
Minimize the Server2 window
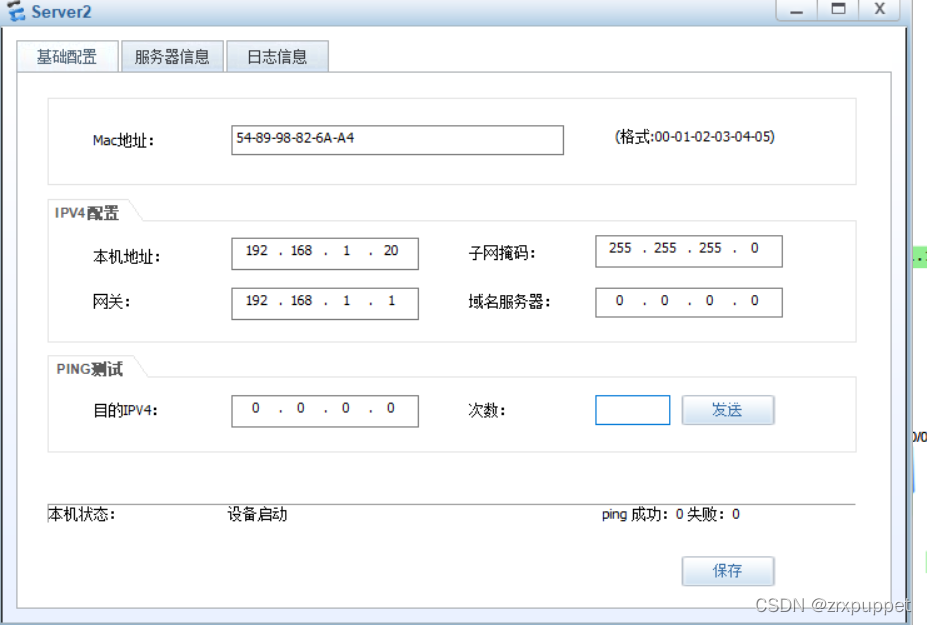click(x=796, y=10)
